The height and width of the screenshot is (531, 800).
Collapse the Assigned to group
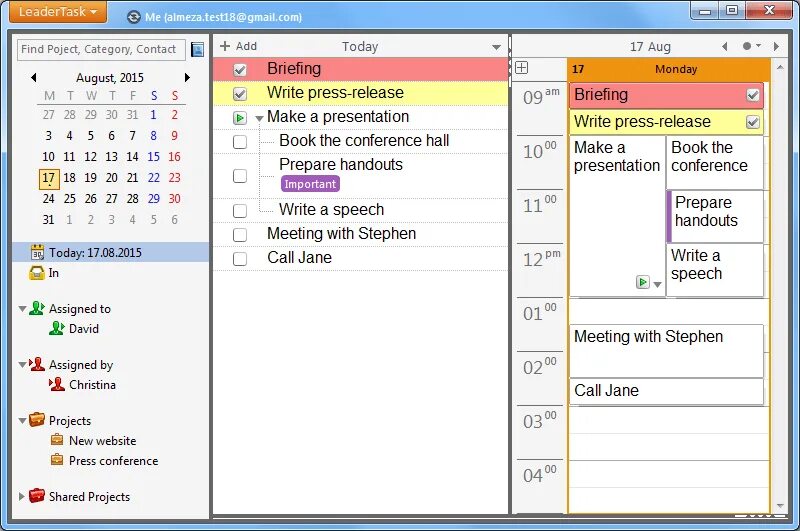coord(22,309)
